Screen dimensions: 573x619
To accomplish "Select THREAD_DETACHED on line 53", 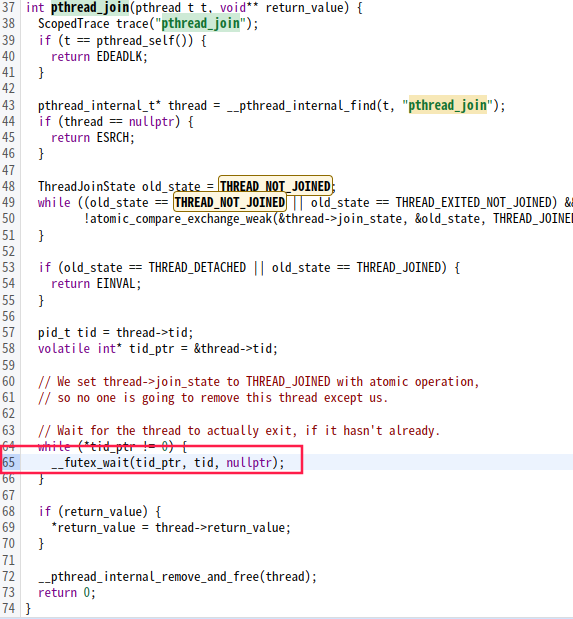I will (197, 268).
